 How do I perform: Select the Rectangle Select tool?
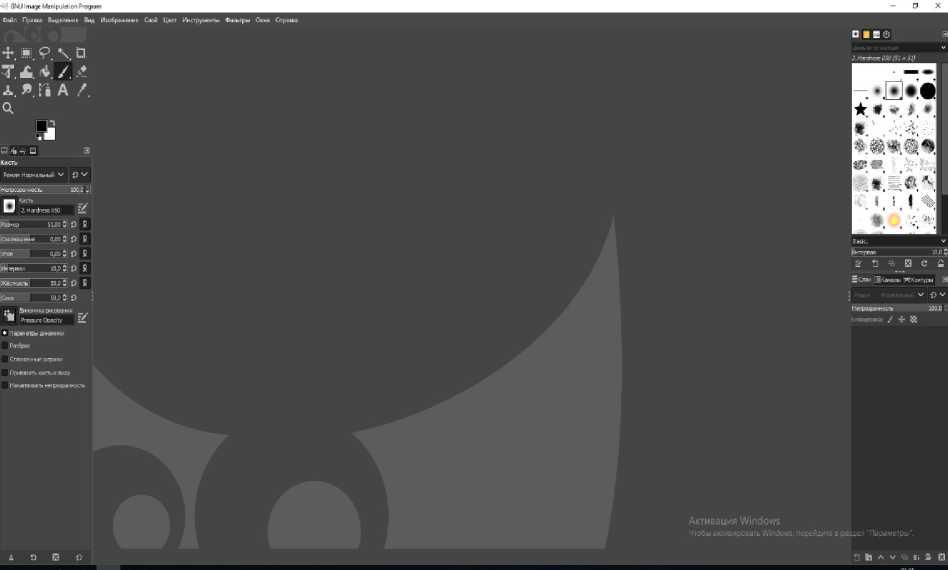(27, 53)
